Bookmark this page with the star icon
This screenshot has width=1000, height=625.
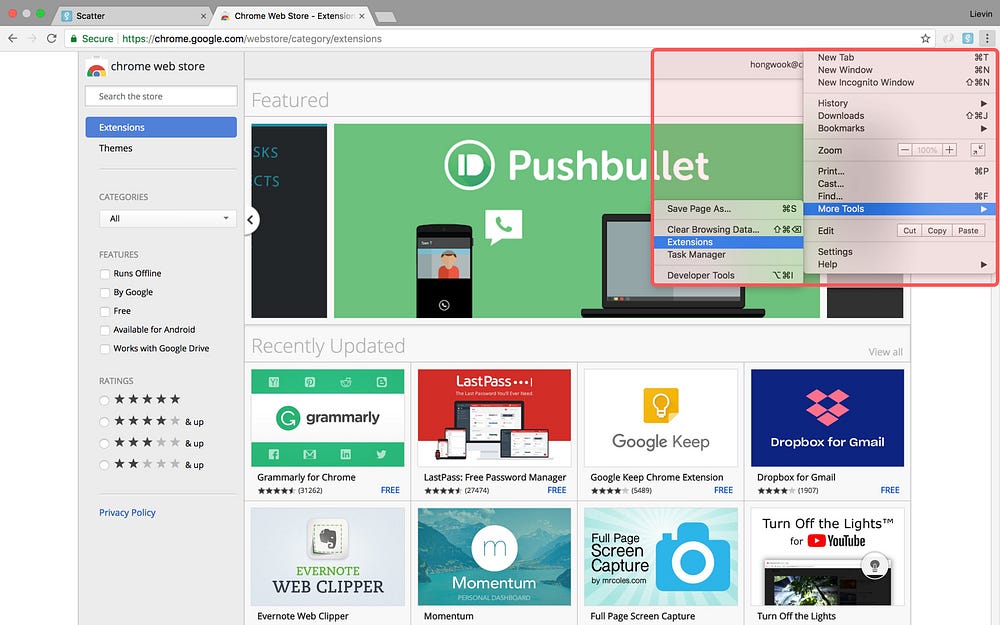[925, 38]
